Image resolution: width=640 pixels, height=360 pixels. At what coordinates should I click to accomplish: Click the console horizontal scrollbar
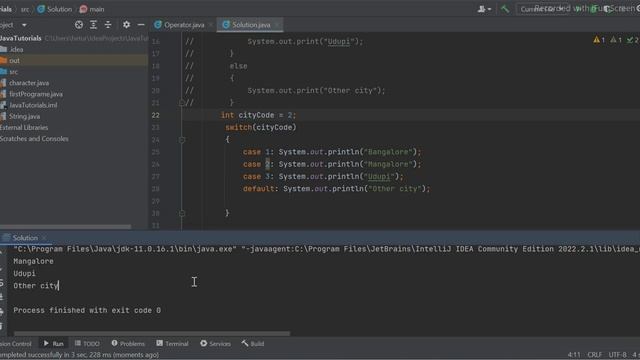pos(152,333)
